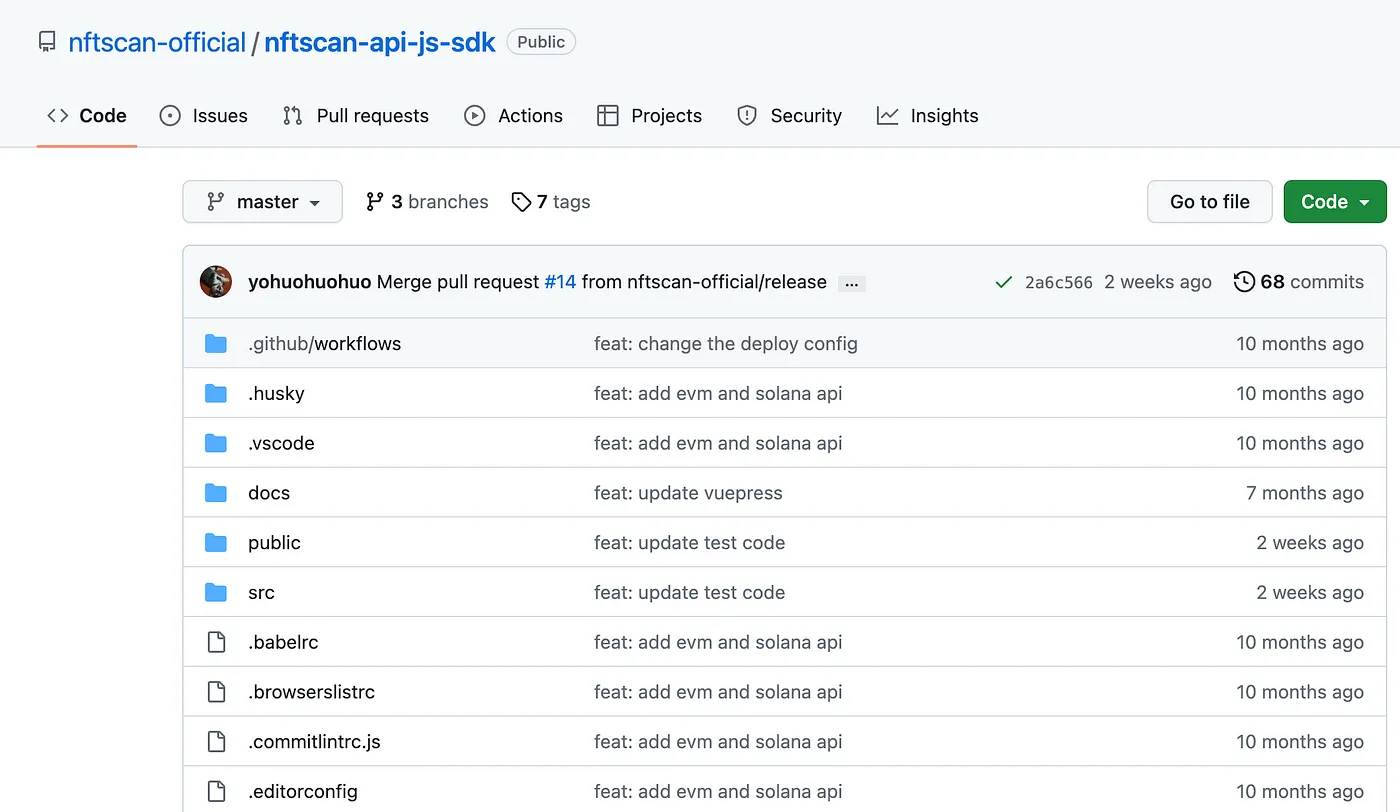
Task: Open docs commit 'feat: update vuepress'
Action: [688, 493]
